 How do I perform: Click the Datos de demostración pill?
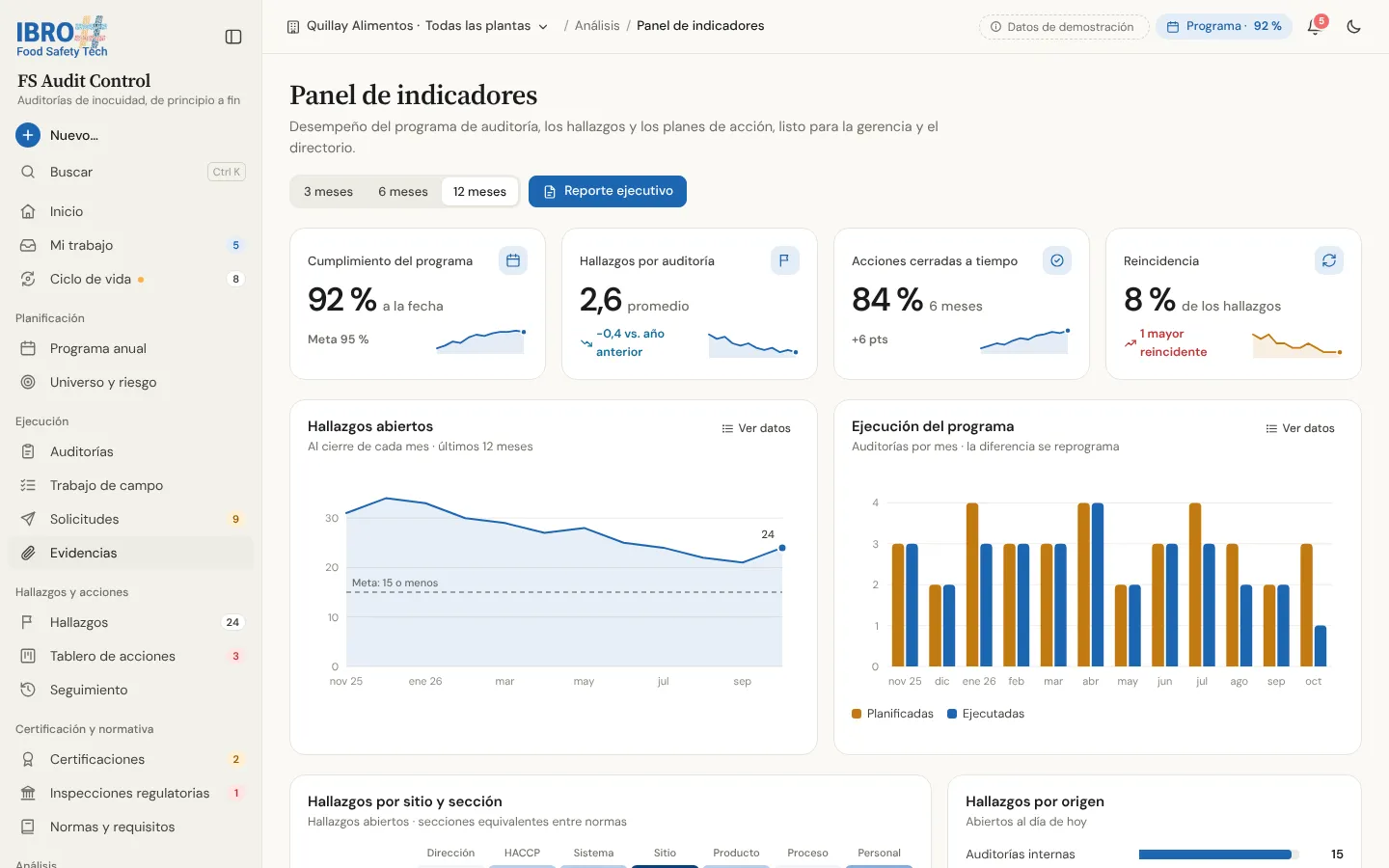[x=1064, y=27]
